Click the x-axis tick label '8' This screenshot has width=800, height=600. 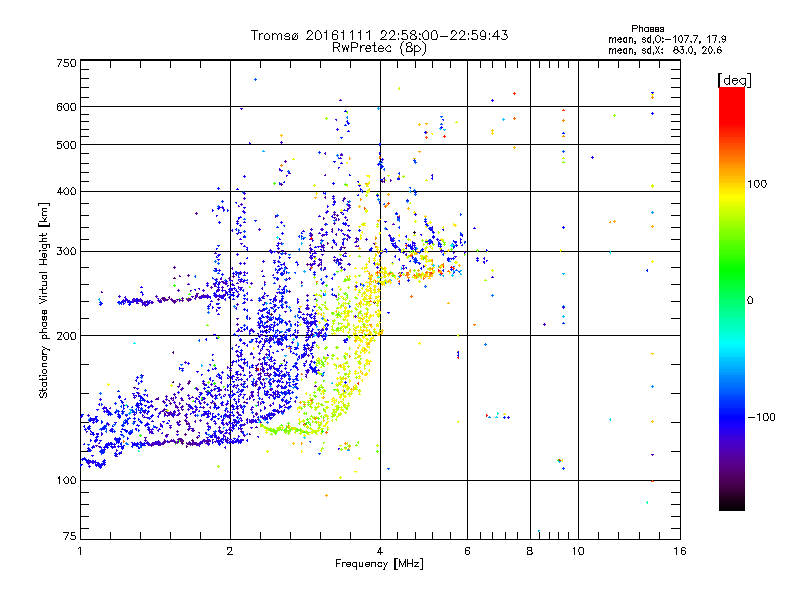530,551
